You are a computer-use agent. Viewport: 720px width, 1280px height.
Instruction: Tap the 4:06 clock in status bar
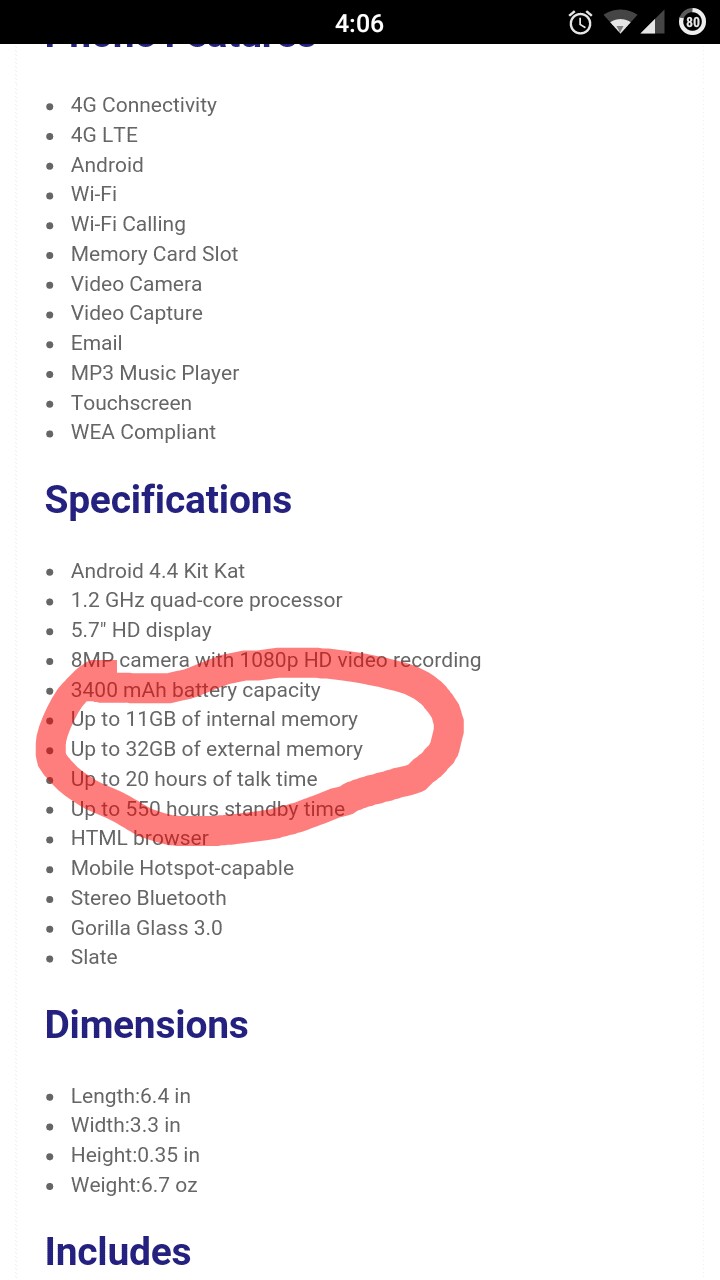[x=360, y=23]
